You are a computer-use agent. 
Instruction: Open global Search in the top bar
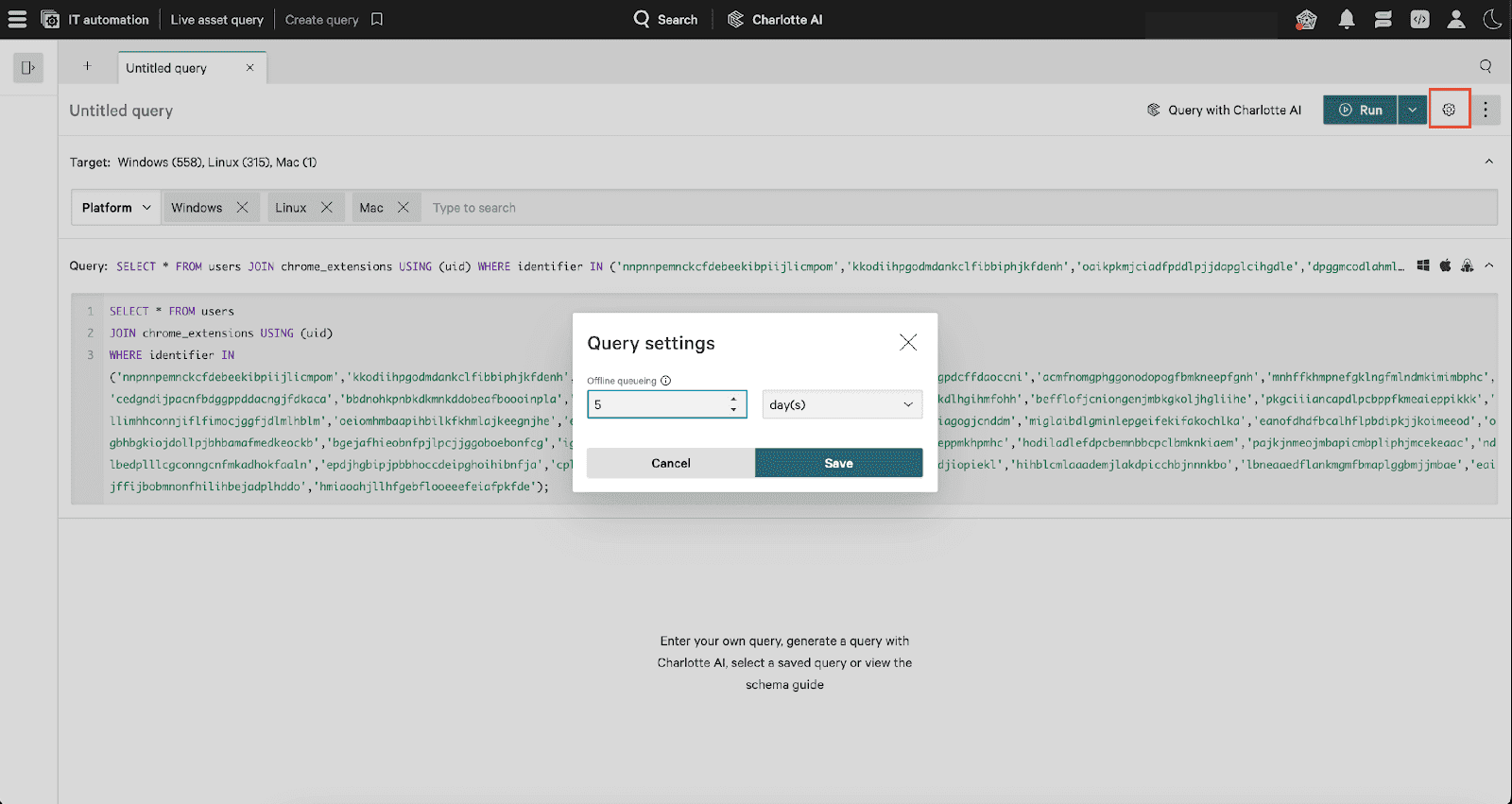[x=665, y=19]
